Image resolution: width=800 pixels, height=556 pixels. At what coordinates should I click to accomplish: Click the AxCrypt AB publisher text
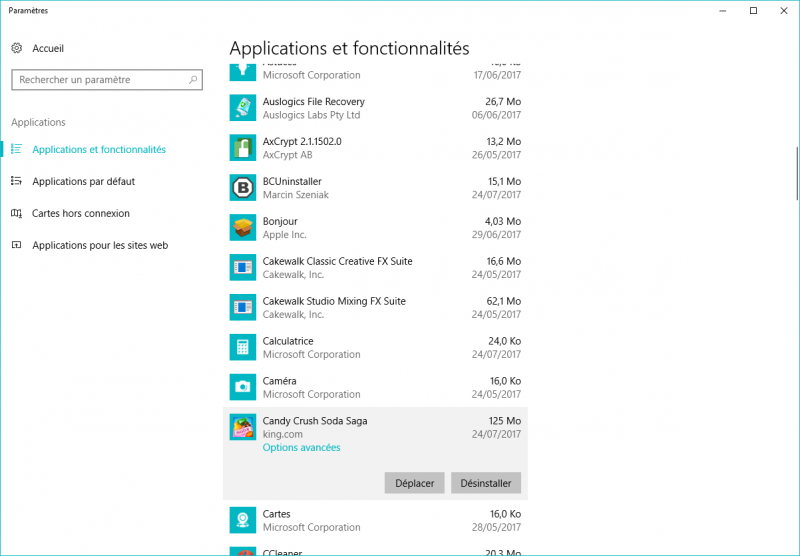tap(288, 155)
